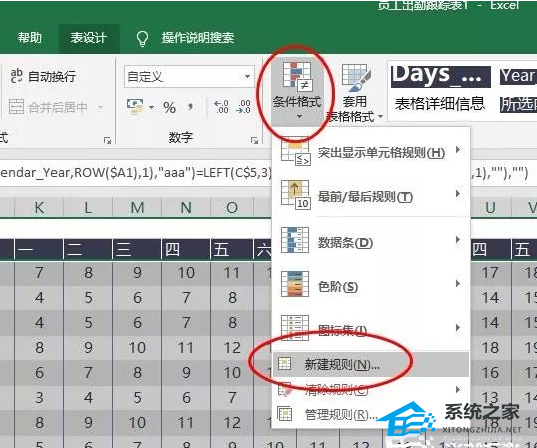Select column L header

[88, 208]
